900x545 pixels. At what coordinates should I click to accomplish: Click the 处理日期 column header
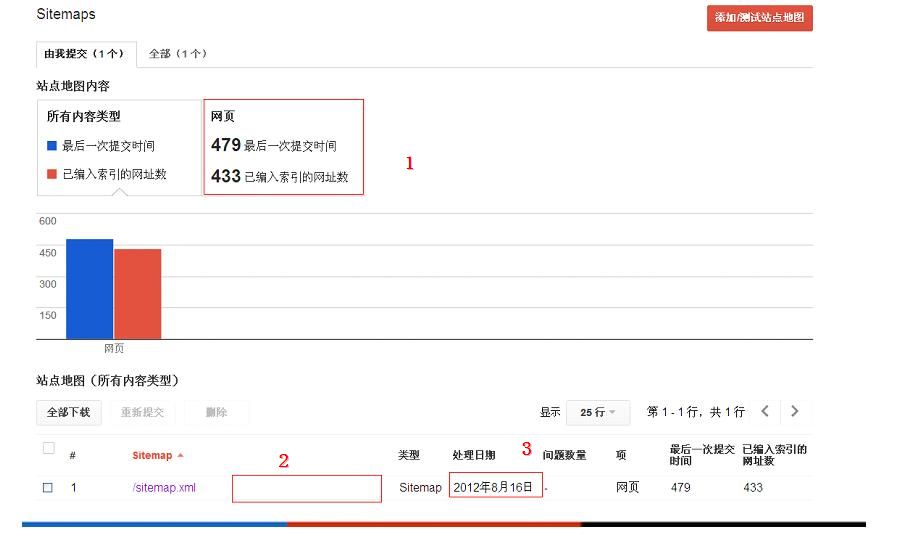[473, 455]
